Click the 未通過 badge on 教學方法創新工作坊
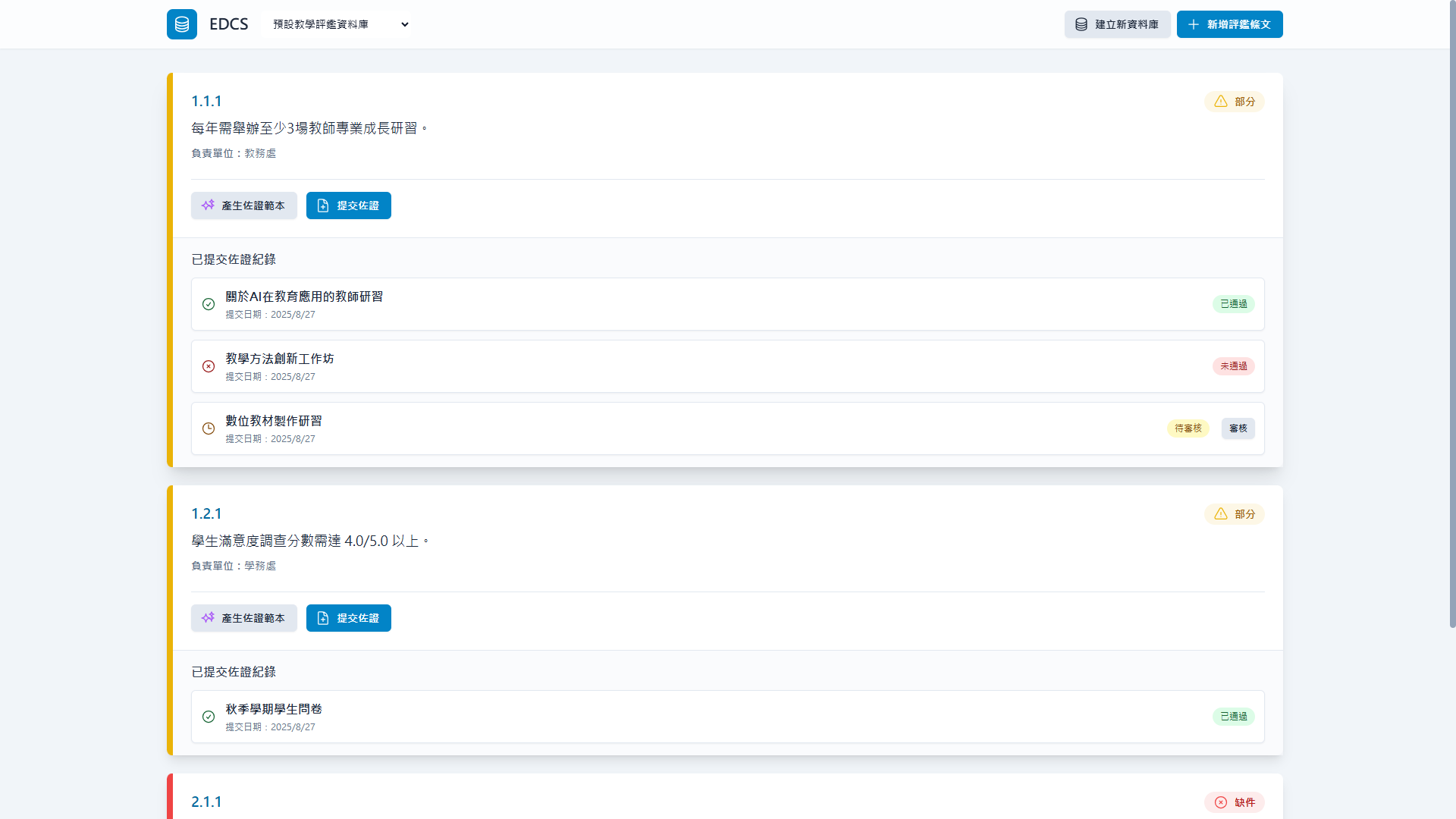The image size is (1456, 819). pos(1233,366)
